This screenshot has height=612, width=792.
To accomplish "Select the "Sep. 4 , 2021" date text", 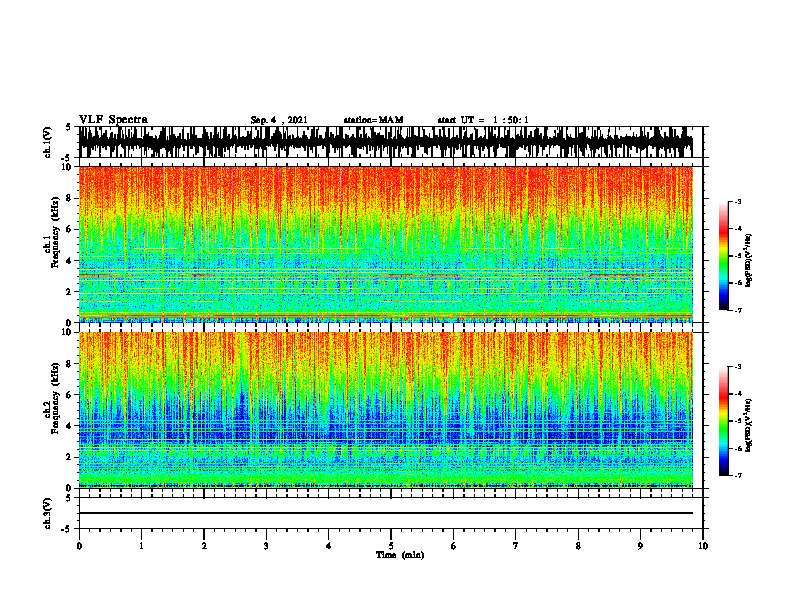I will (x=279, y=120).
